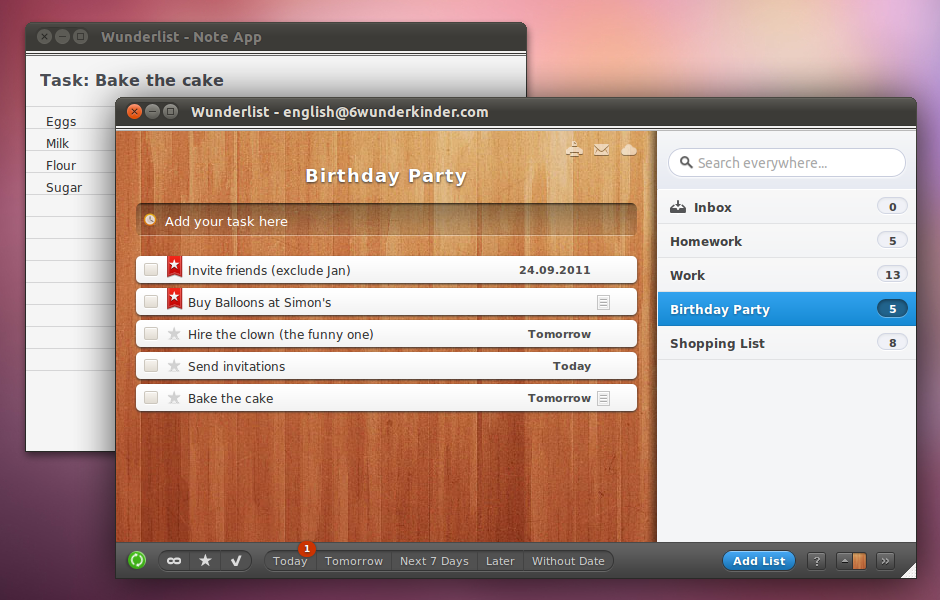Star the Send invitations task
This screenshot has width=940, height=600.
pyautogui.click(x=174, y=366)
